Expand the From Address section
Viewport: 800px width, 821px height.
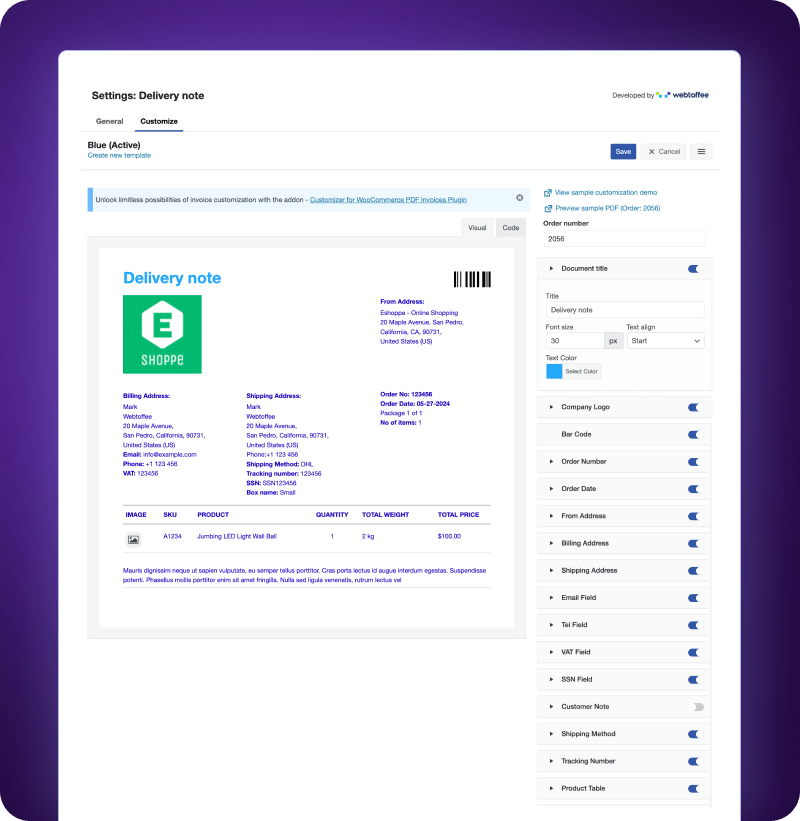[551, 516]
